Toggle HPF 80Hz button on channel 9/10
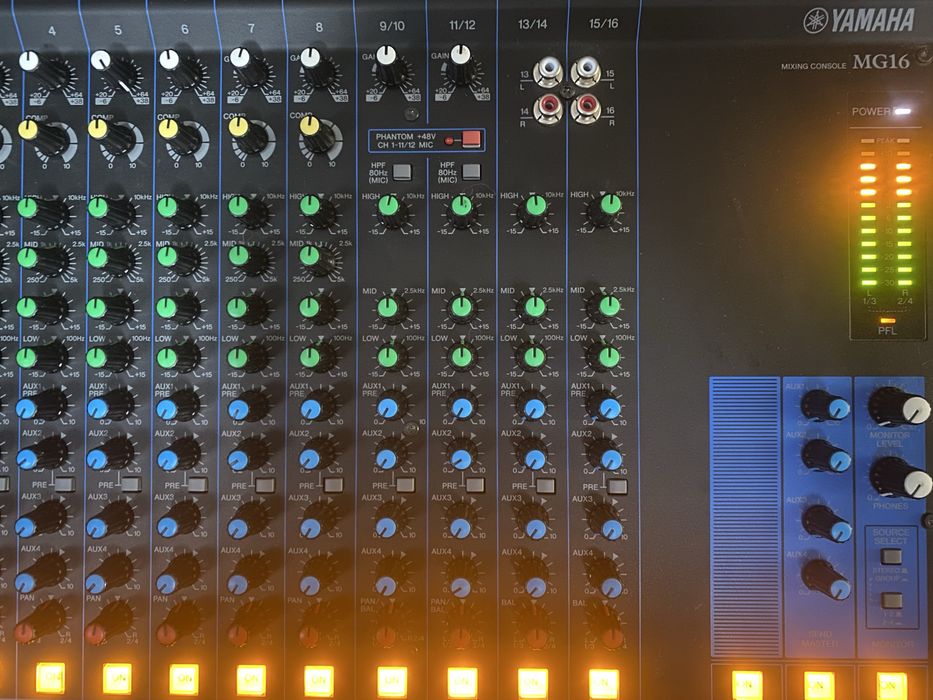 403,172
